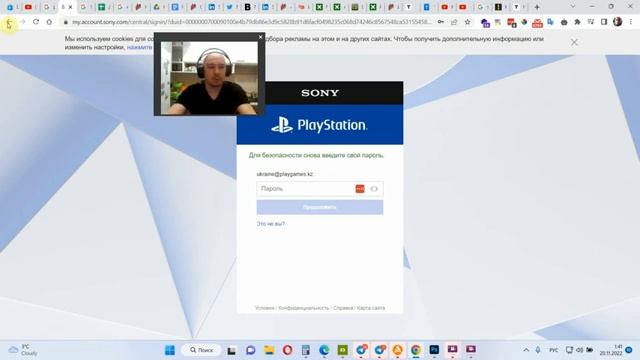View site info via the padlock icon
This screenshot has height=360, width=640.
(x=65, y=22)
